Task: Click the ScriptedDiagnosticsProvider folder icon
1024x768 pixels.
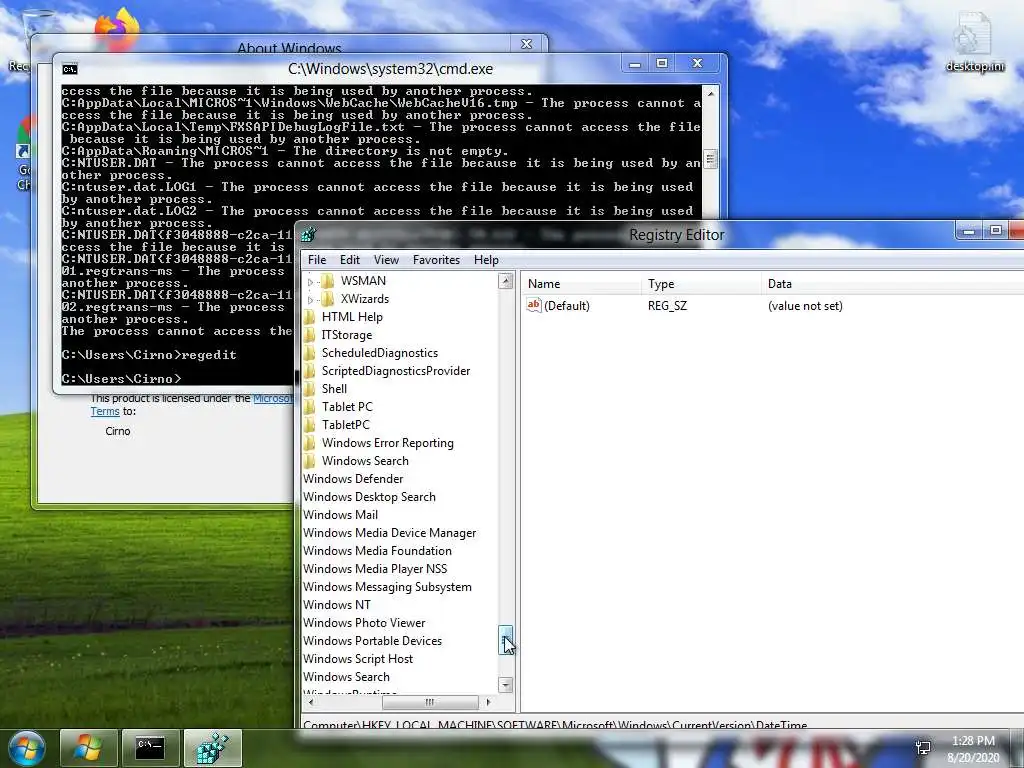Action: coord(309,371)
